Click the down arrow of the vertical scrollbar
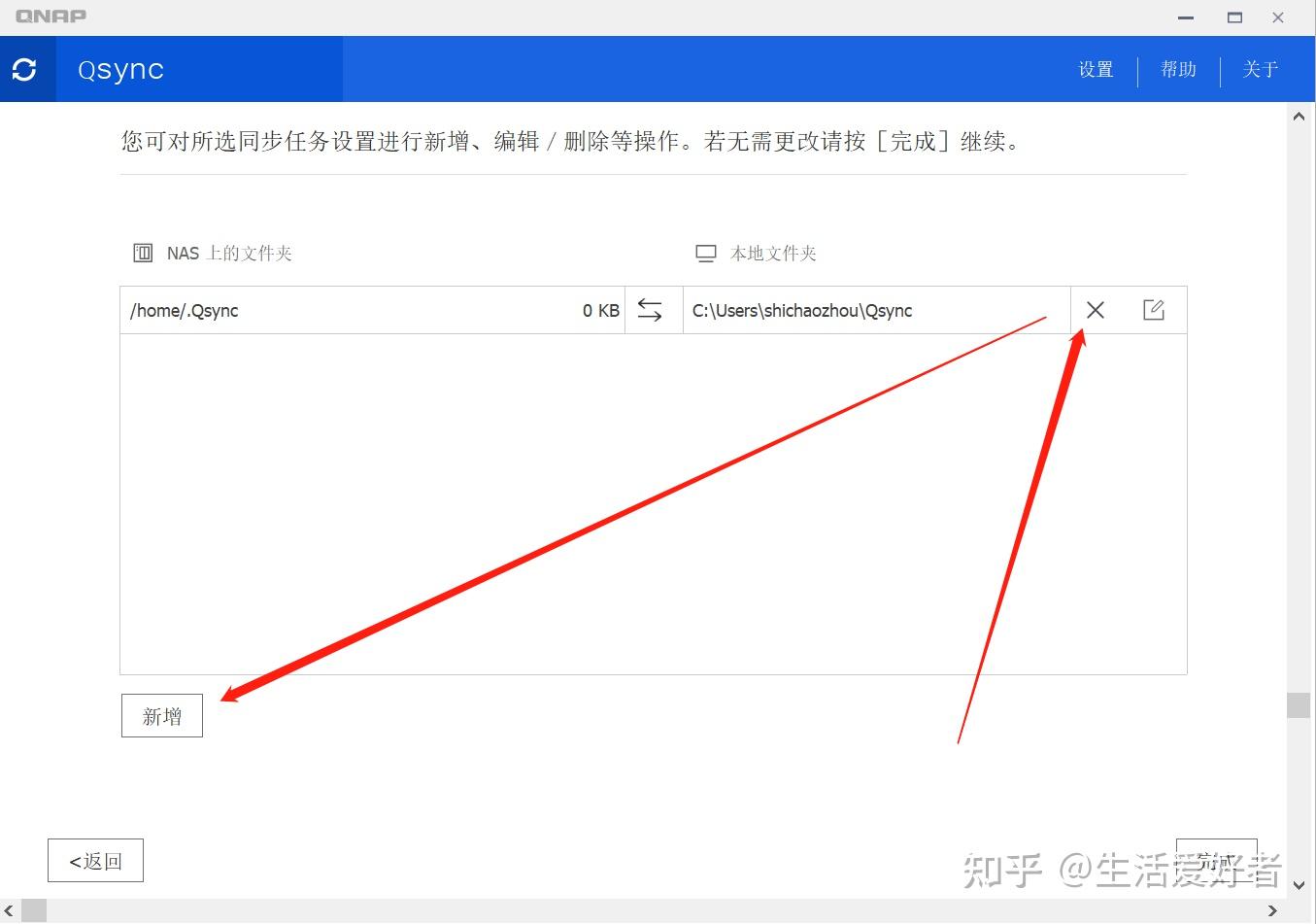Viewport: 1316px width, 924px height. tap(1299, 886)
